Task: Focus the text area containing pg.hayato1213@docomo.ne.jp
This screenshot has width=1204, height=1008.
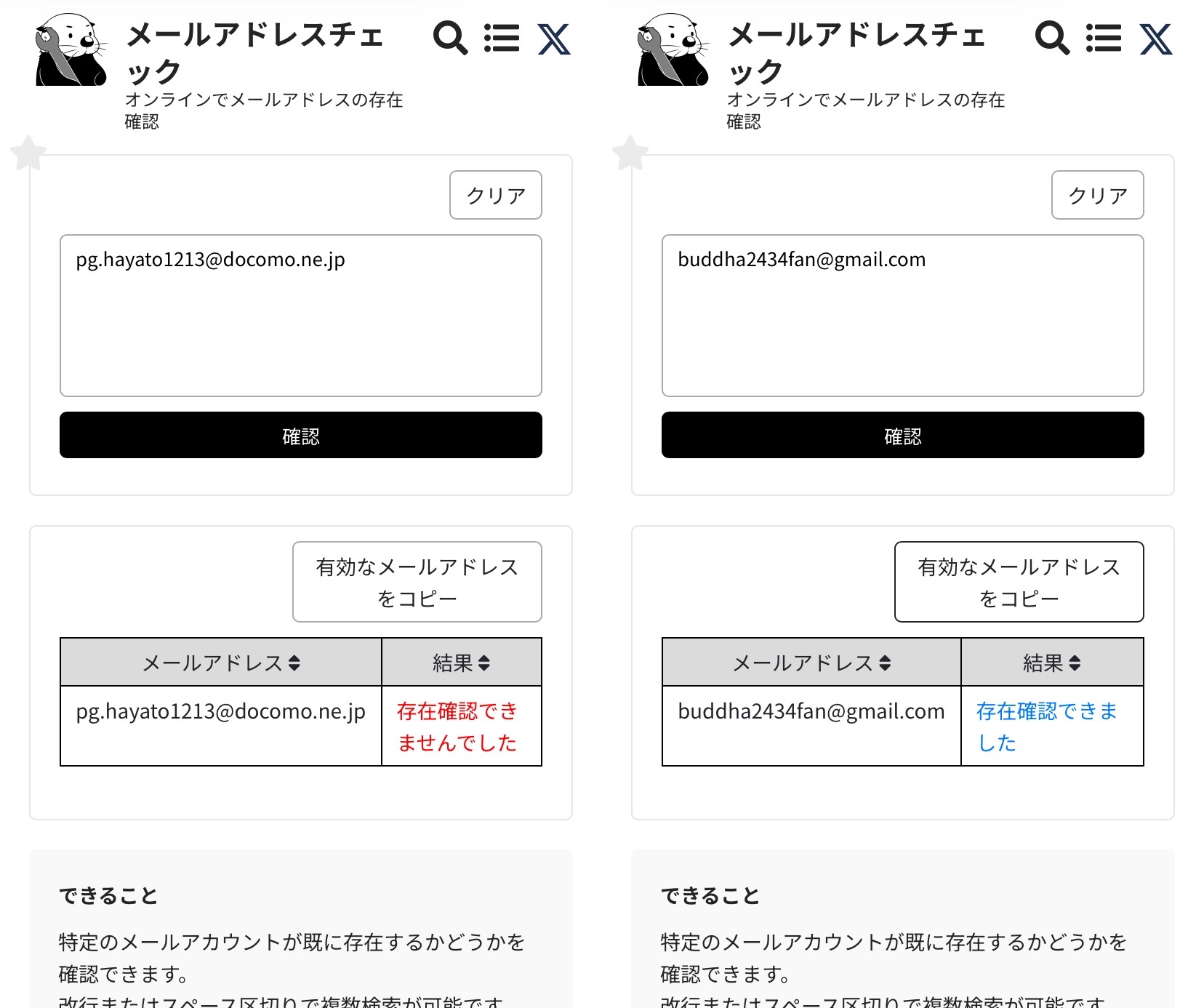Action: click(301, 316)
